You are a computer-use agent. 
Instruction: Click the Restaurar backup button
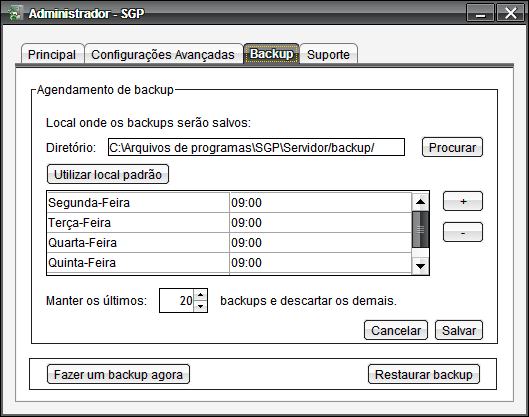424,374
